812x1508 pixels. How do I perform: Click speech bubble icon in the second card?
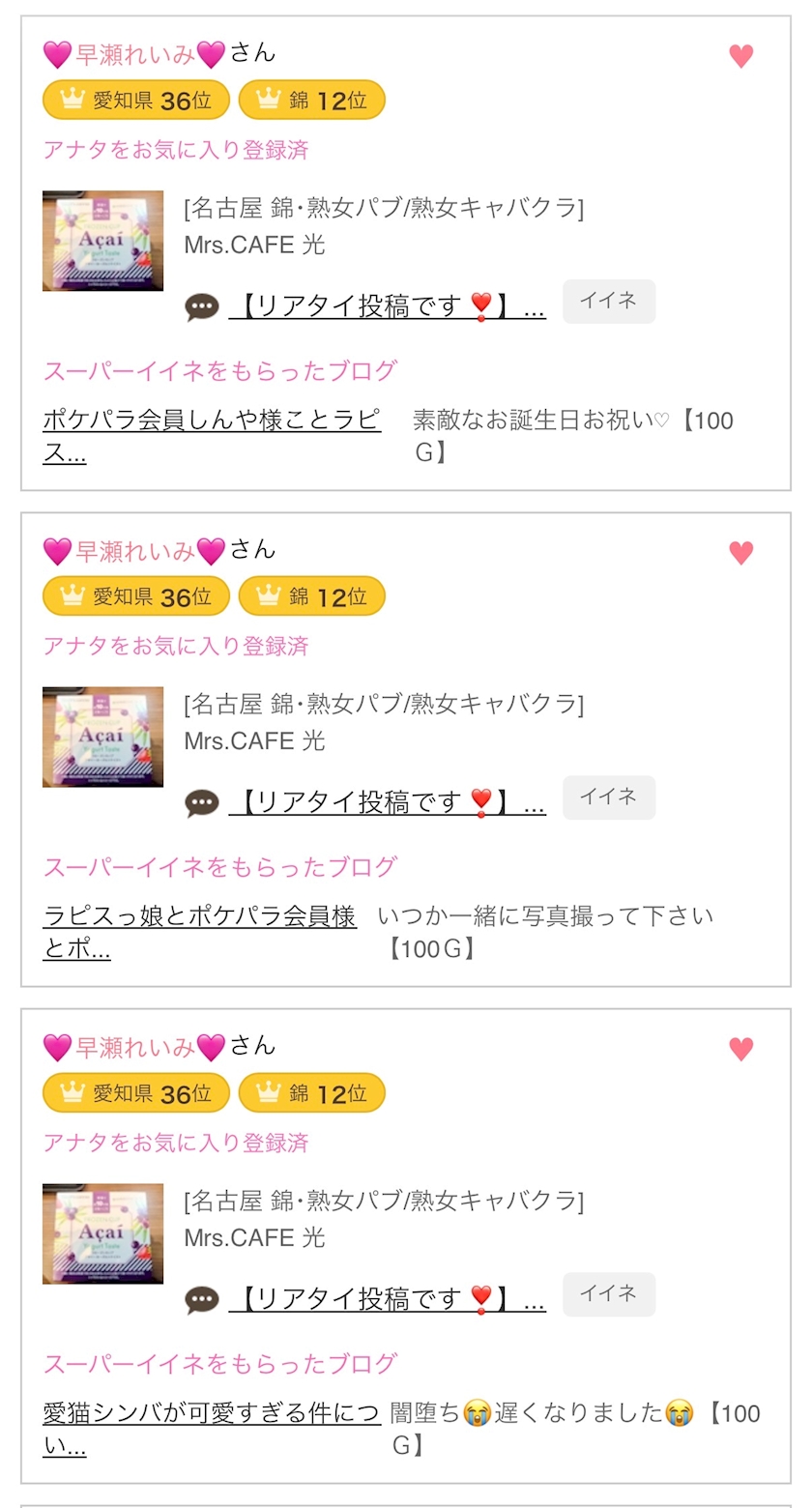coord(202,803)
